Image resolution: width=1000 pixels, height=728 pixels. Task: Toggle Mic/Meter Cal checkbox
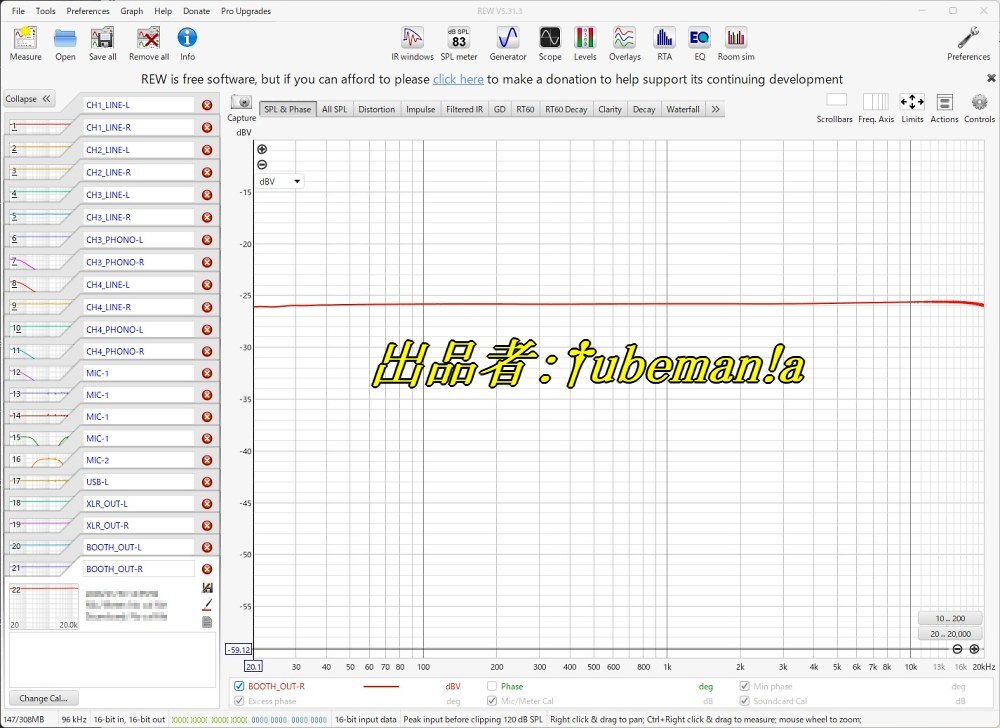tap(492, 701)
